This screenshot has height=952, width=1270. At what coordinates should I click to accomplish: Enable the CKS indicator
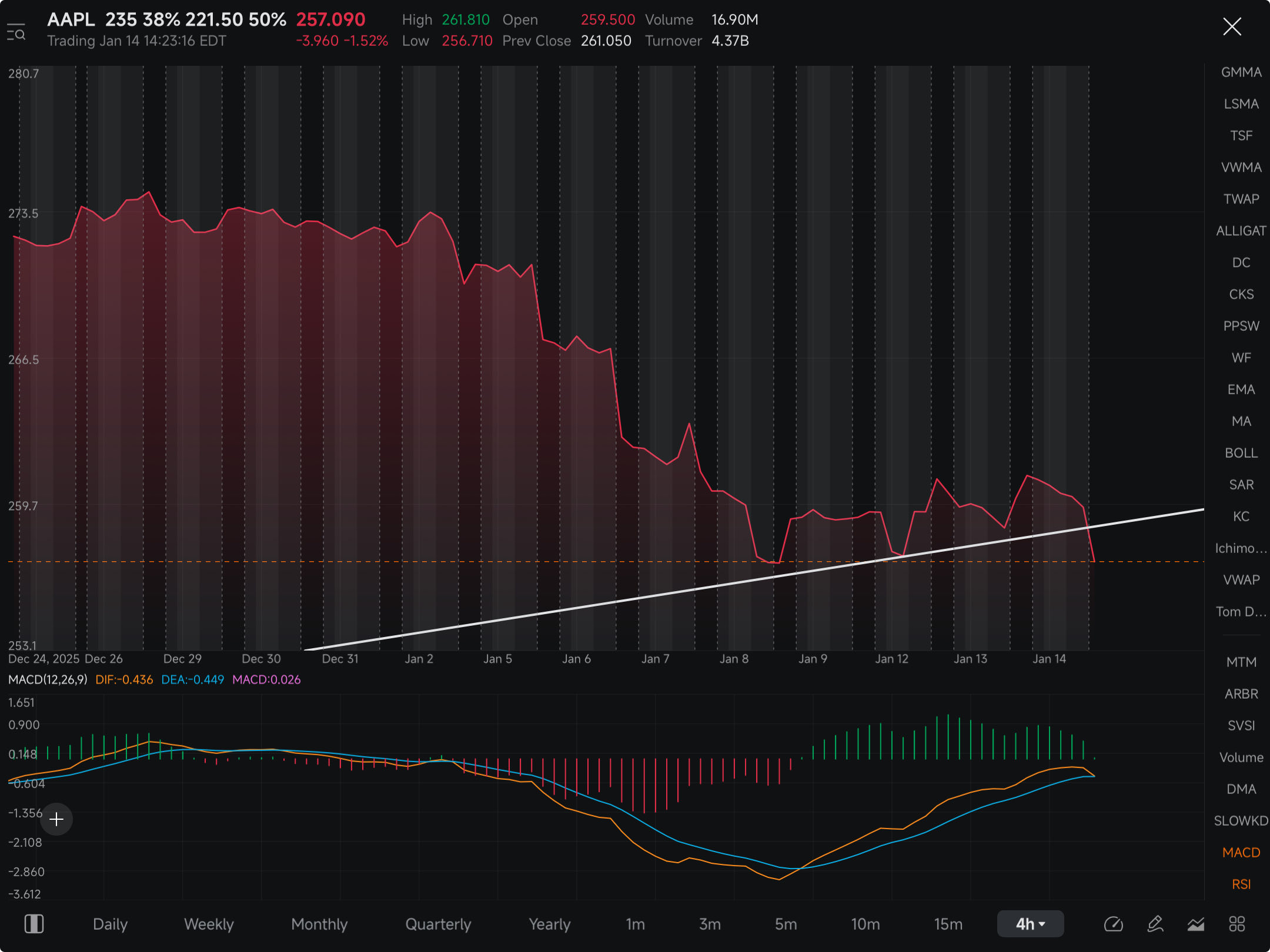[x=1241, y=294]
